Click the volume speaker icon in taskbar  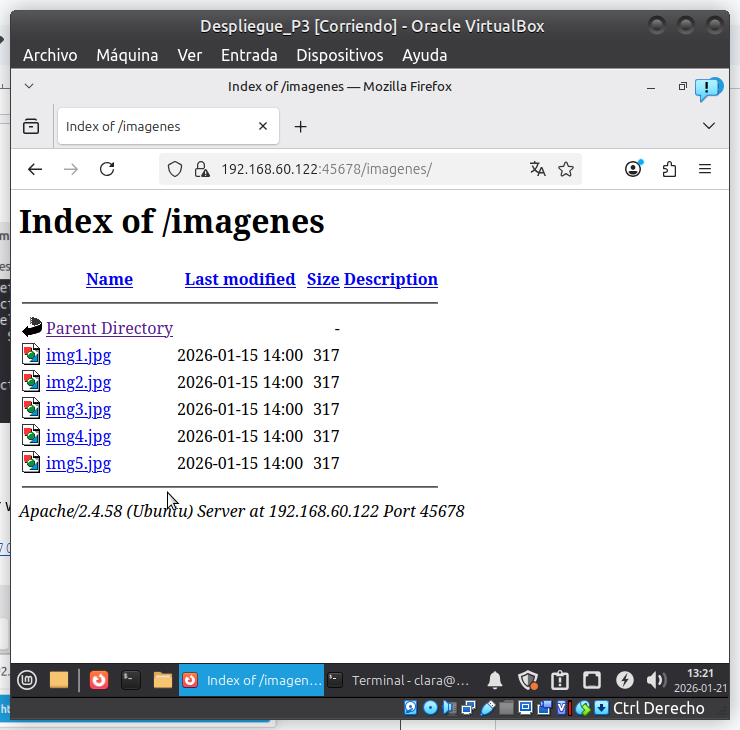click(x=656, y=680)
